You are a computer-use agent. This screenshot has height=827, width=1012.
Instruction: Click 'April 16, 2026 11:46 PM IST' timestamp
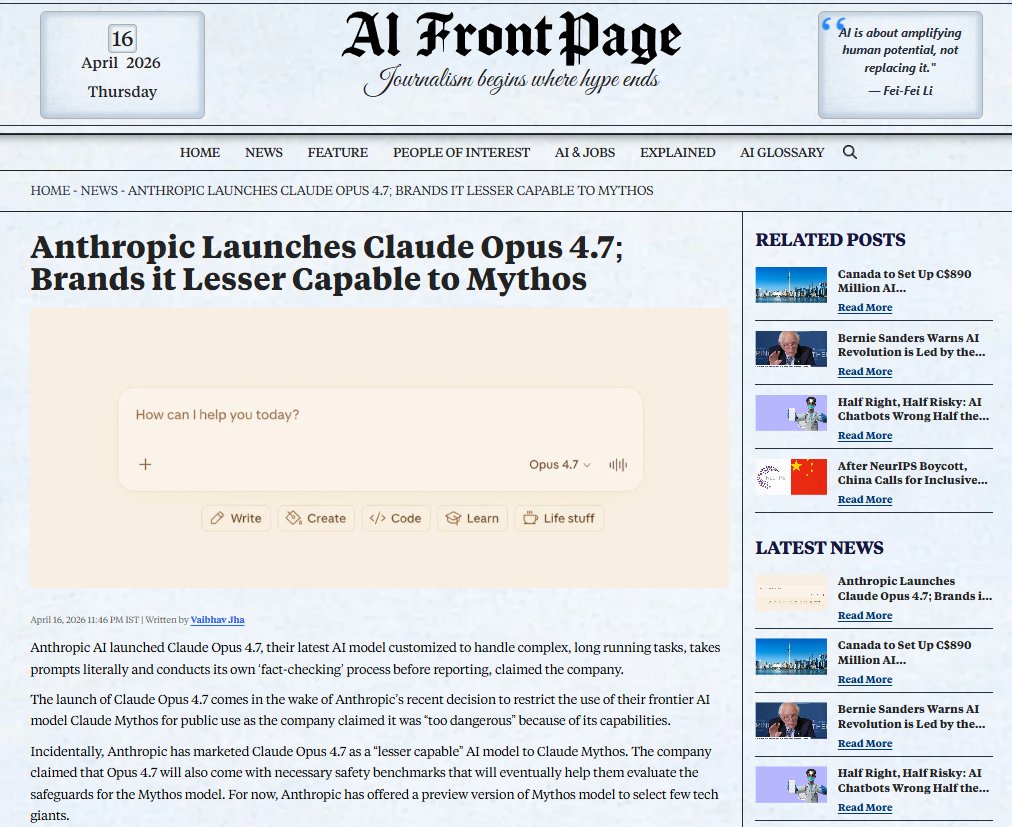(85, 620)
